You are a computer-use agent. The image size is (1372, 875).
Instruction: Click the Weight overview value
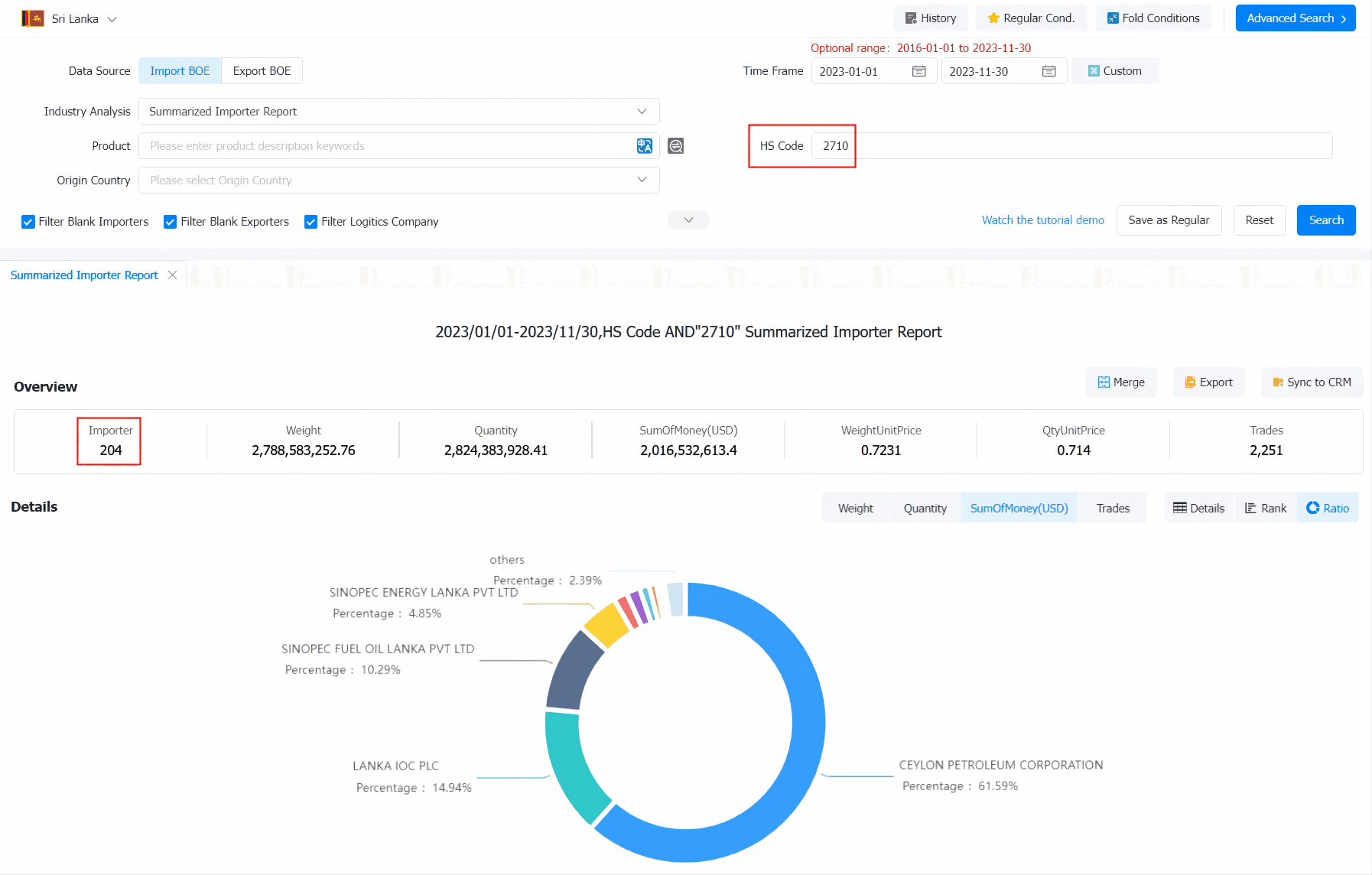coord(304,451)
